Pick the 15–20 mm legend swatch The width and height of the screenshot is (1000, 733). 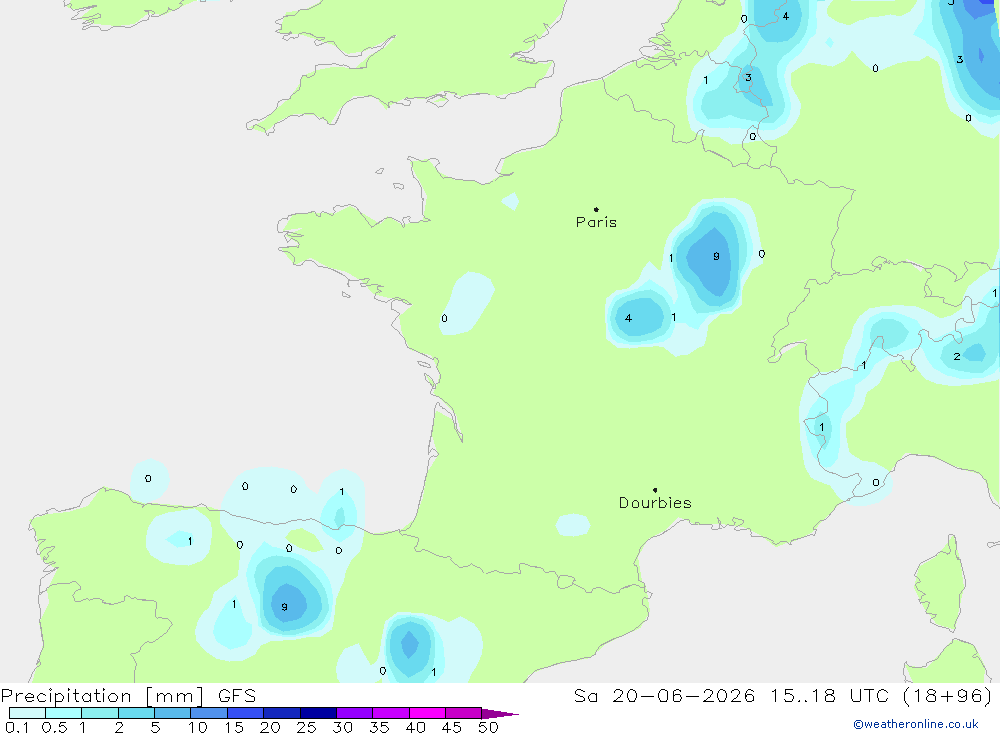point(246,713)
